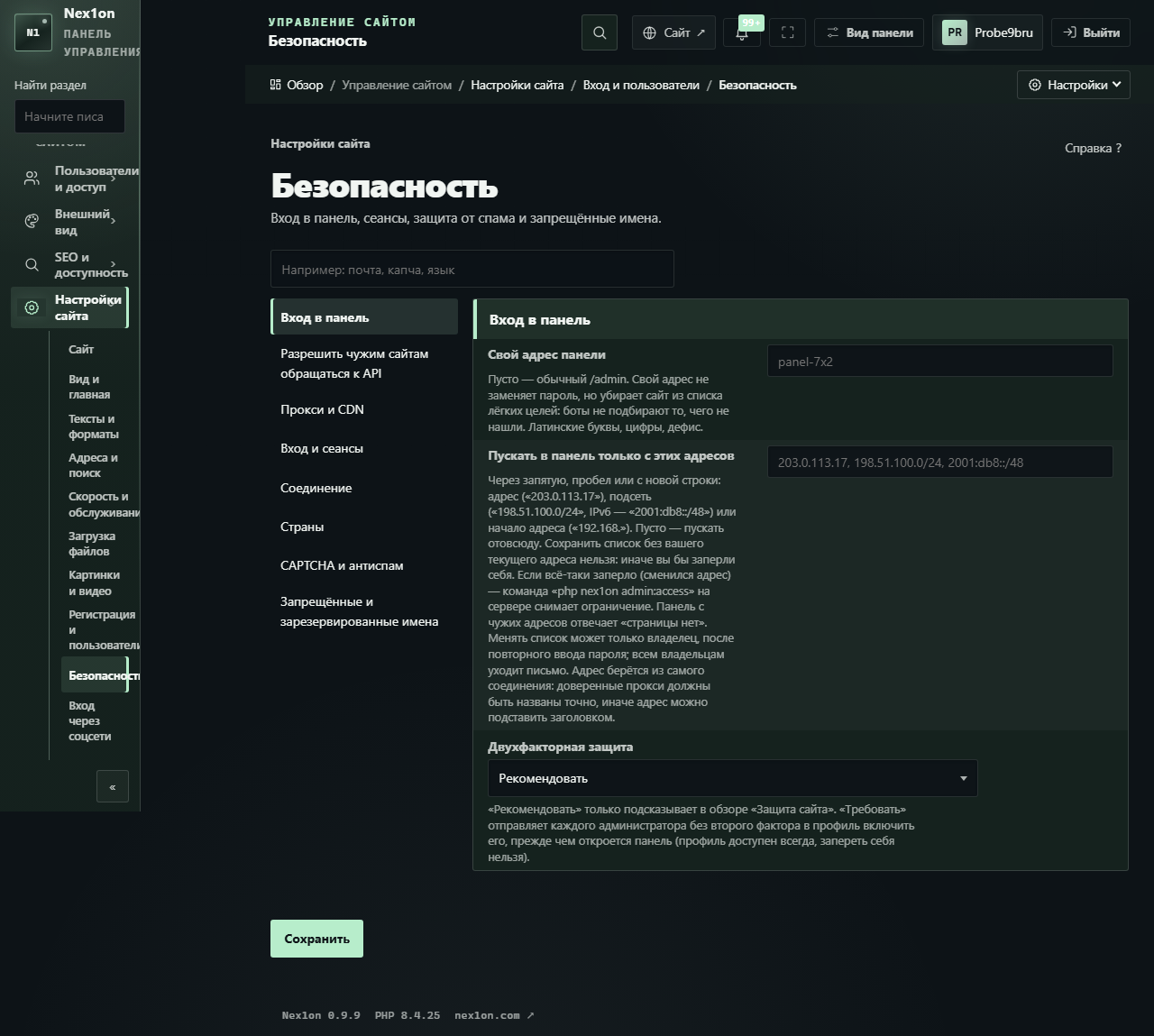1154x1036 pixels.
Task: Switch to Разрешить чужим сайтам обращаться к API tab
Action: tap(364, 363)
